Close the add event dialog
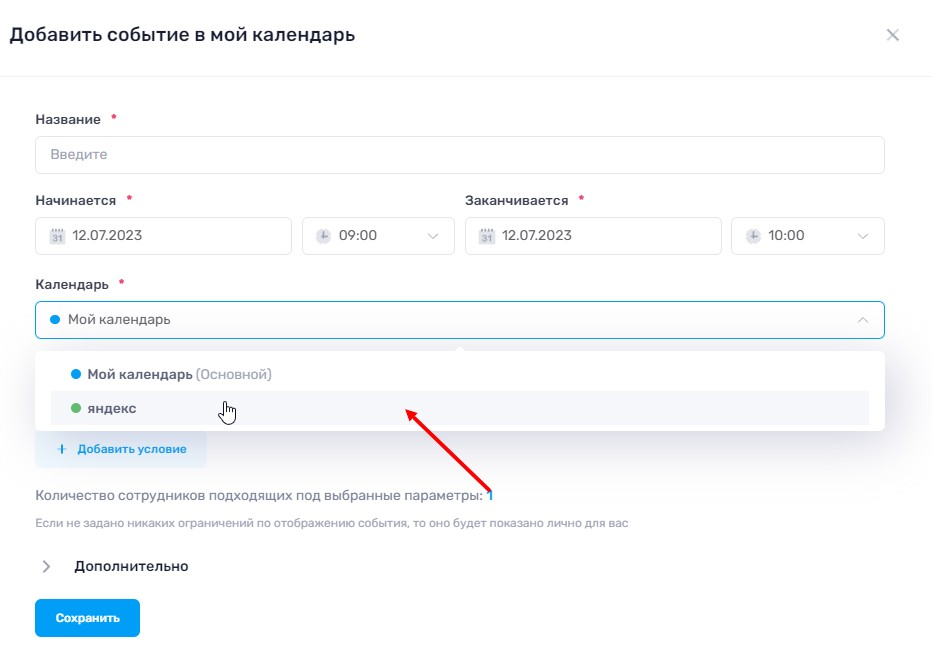Image resolution: width=932 pixels, height=656 pixels. [x=893, y=35]
